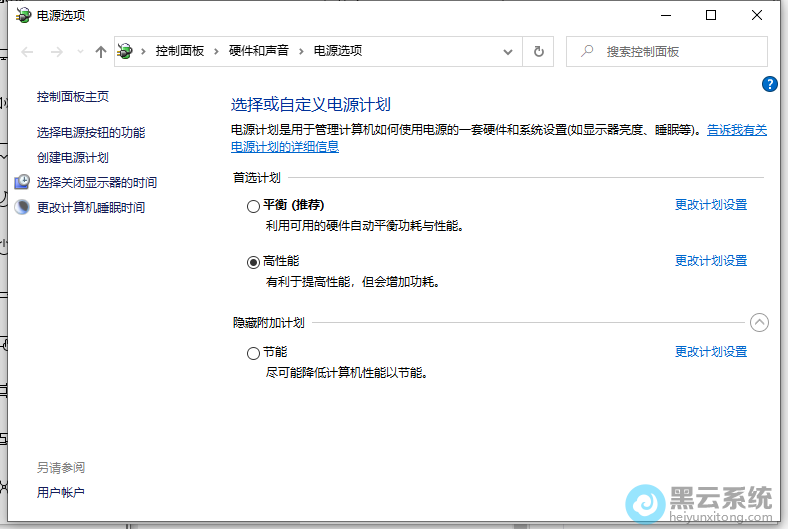Click the forward navigation arrow
Screen dimensions: 788x529
pos(56,51)
